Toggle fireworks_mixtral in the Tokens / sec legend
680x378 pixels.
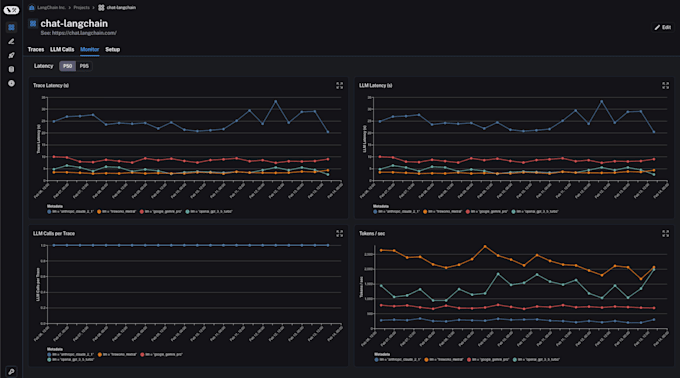[444, 360]
